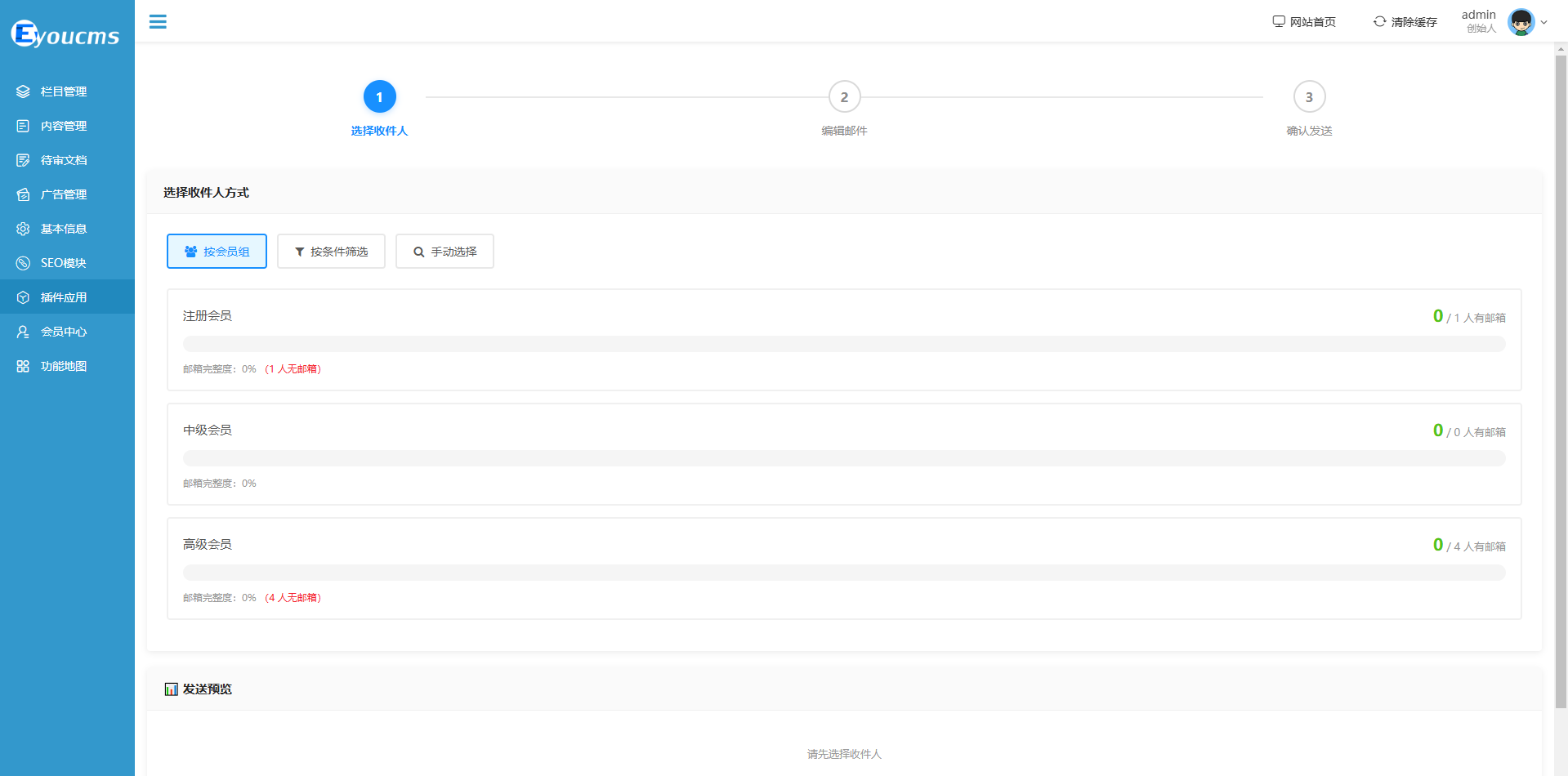Click the 基本信息 gear icon

tap(23, 229)
